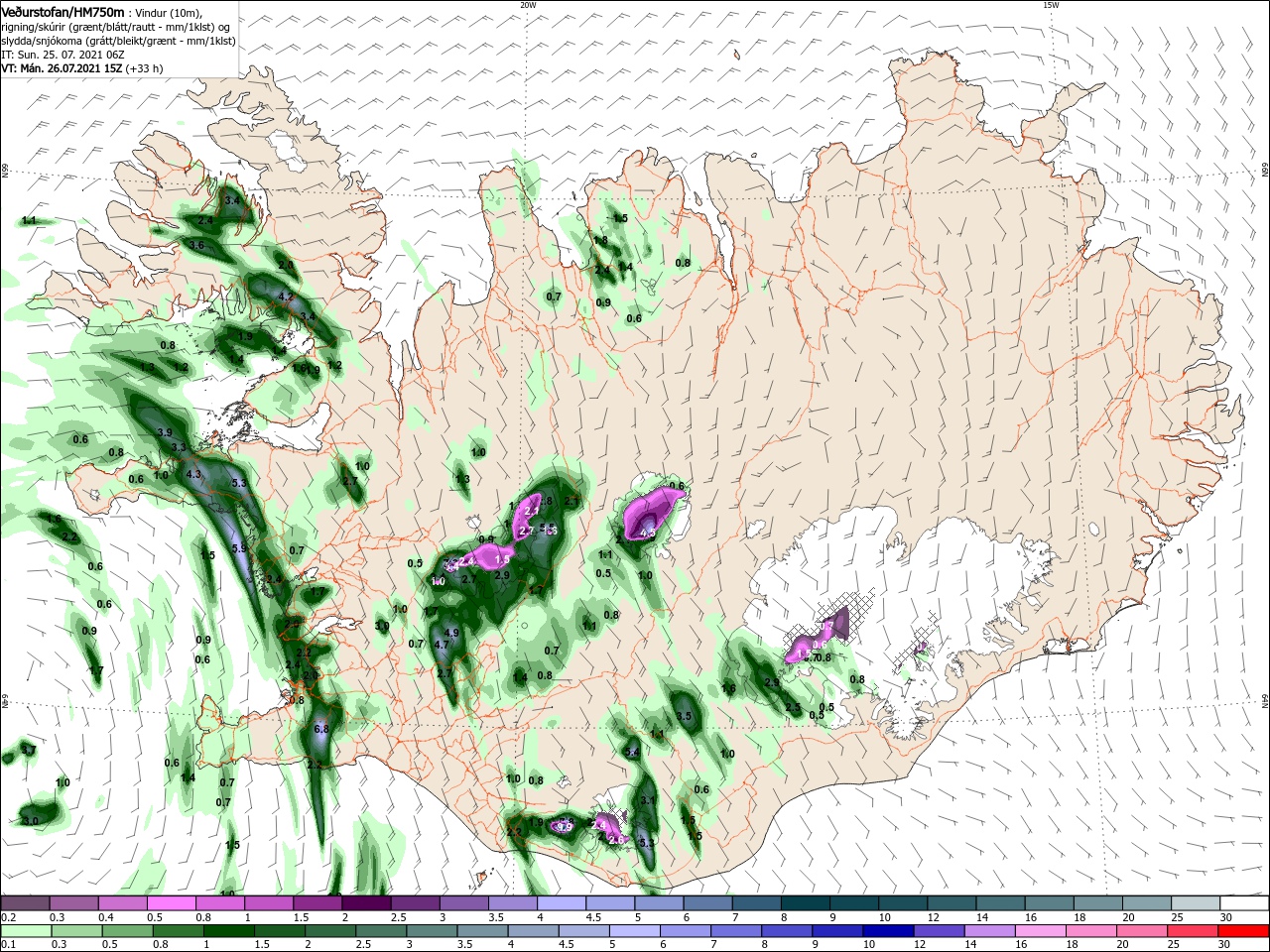Click the 15W longitude label
The image size is (1270, 952).
click(x=1051, y=5)
